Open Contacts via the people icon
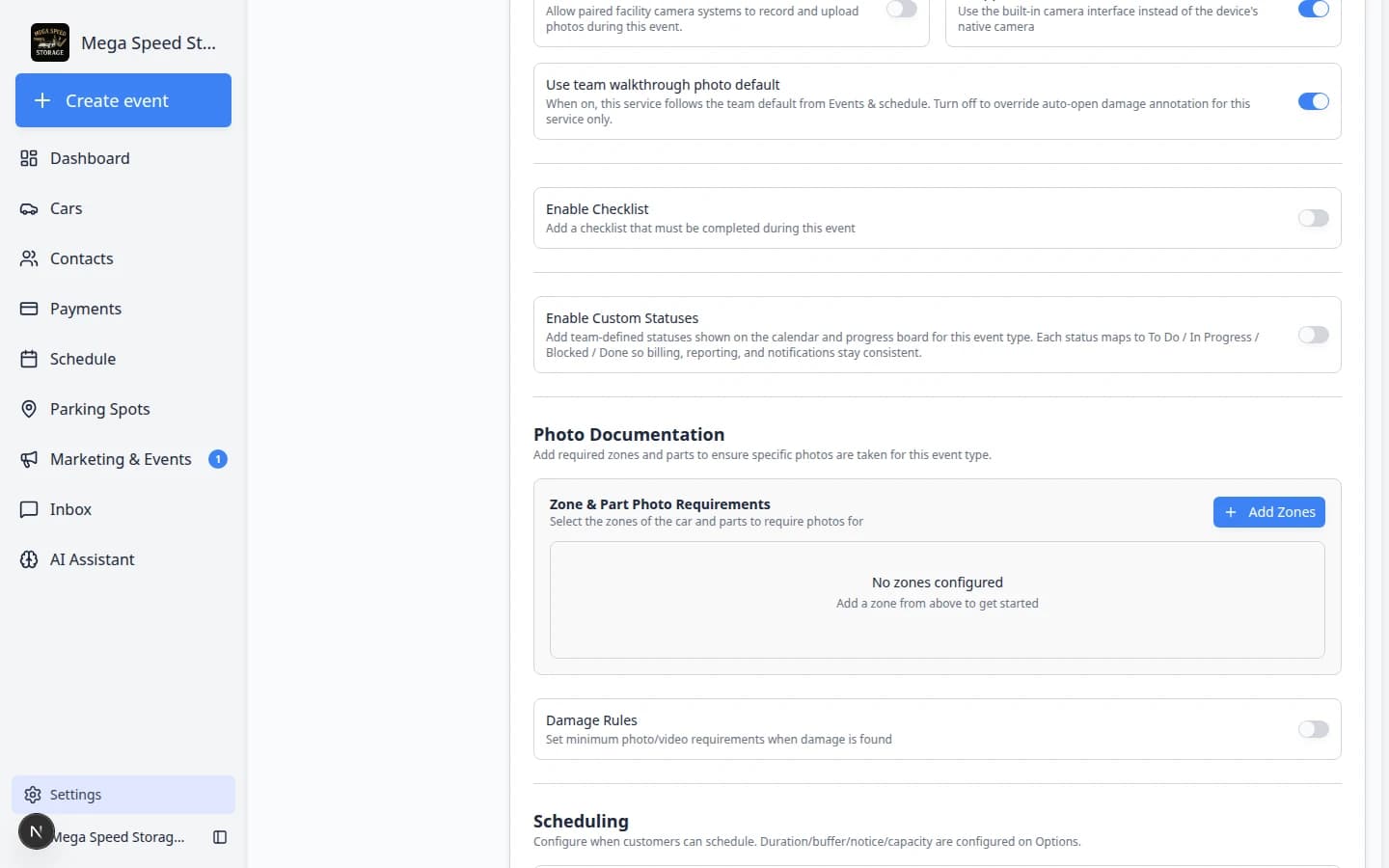Screen dimensions: 1389x868 tap(29, 258)
